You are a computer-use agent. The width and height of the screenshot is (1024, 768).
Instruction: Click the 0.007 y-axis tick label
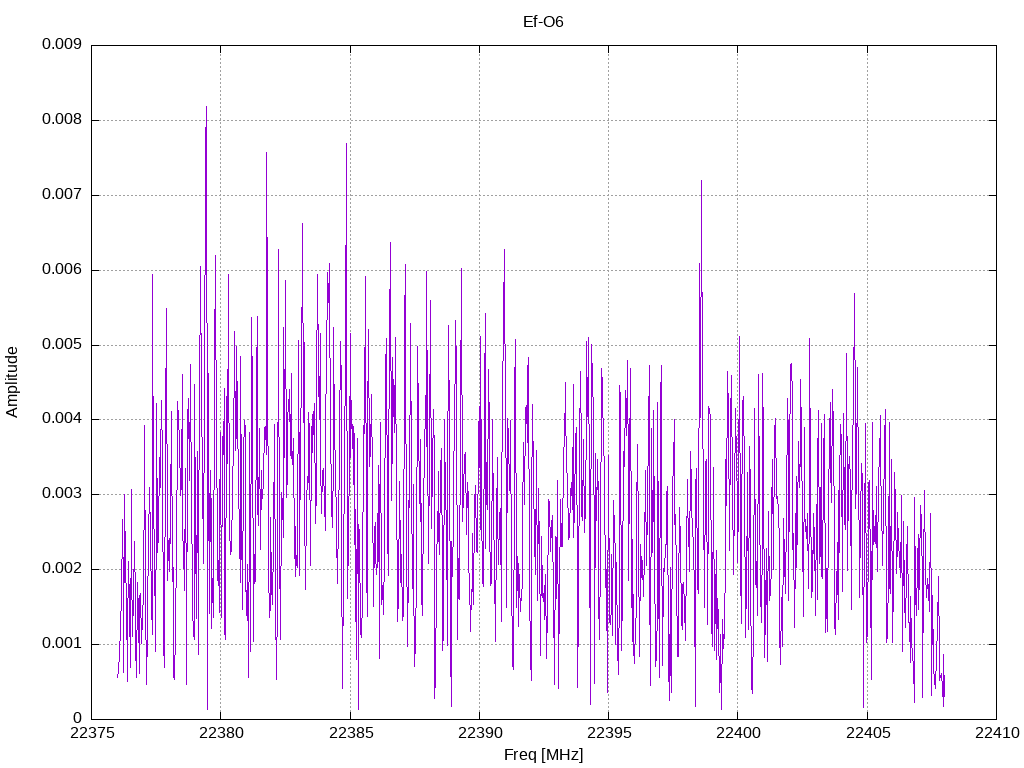[x=61, y=195]
